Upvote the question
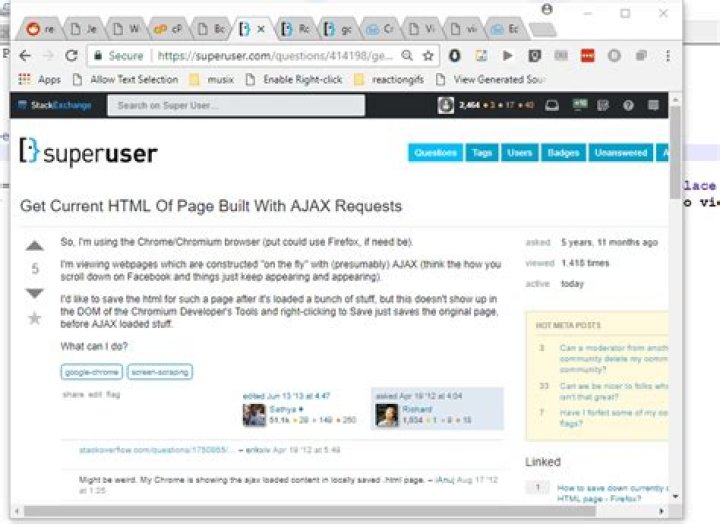This screenshot has width=720, height=524. 35,246
